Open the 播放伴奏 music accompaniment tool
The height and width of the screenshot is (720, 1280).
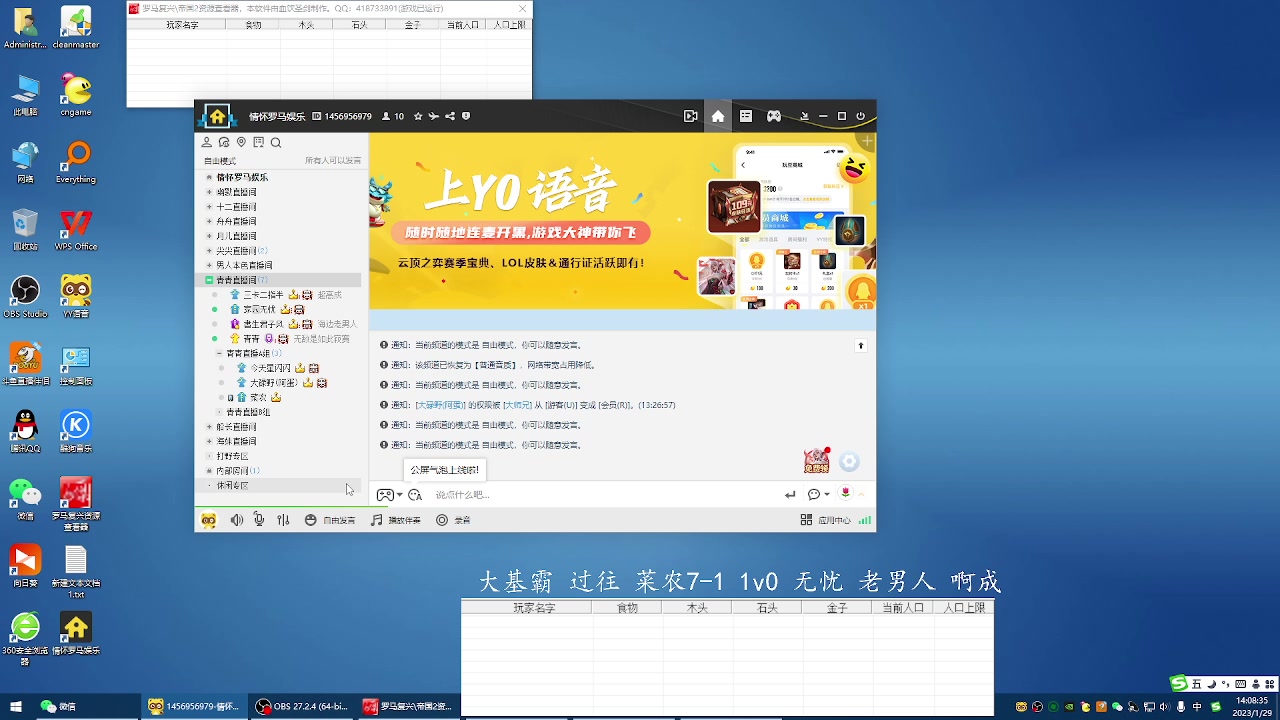[x=396, y=519]
